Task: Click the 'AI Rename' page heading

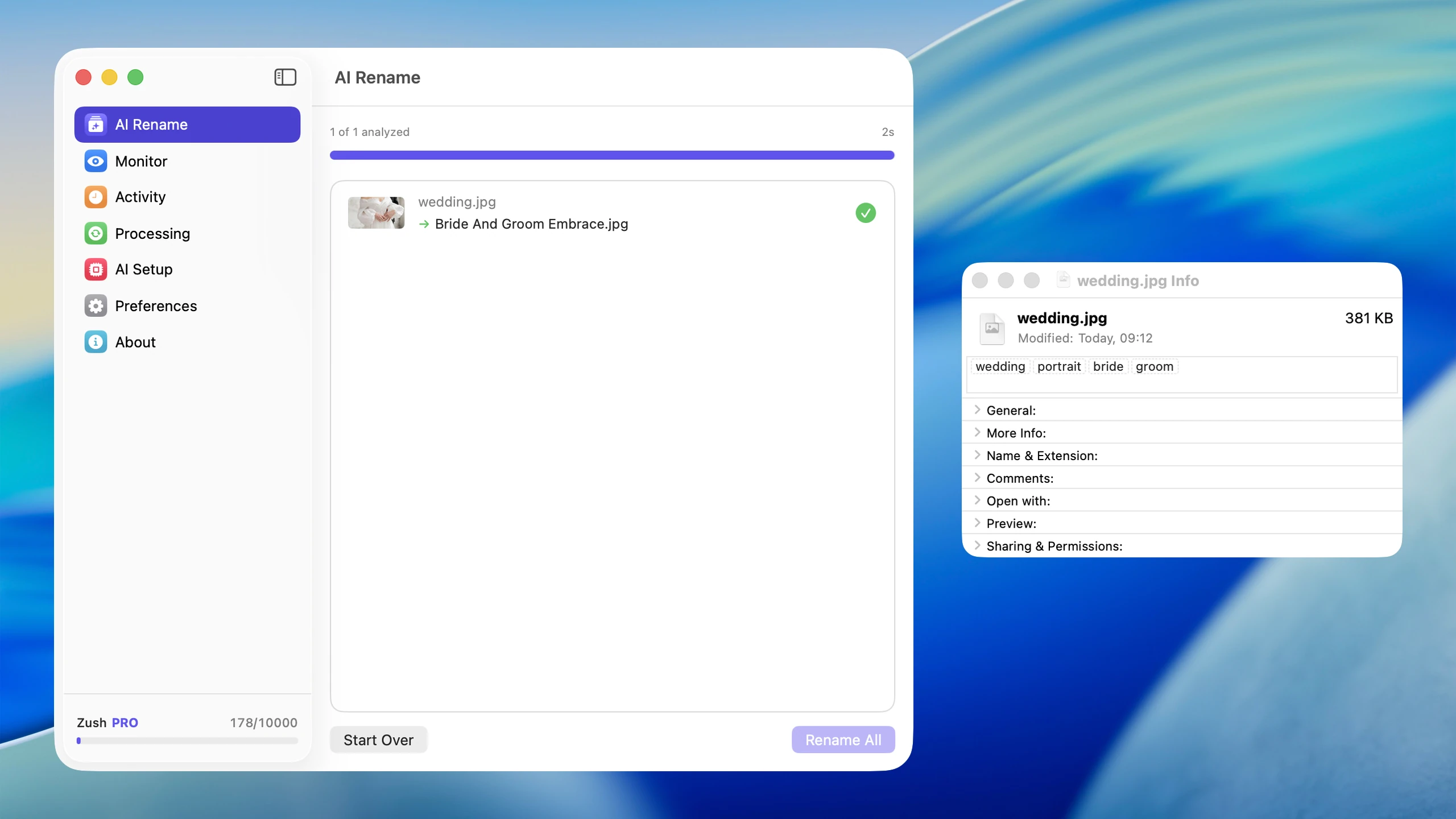Action: tap(377, 77)
